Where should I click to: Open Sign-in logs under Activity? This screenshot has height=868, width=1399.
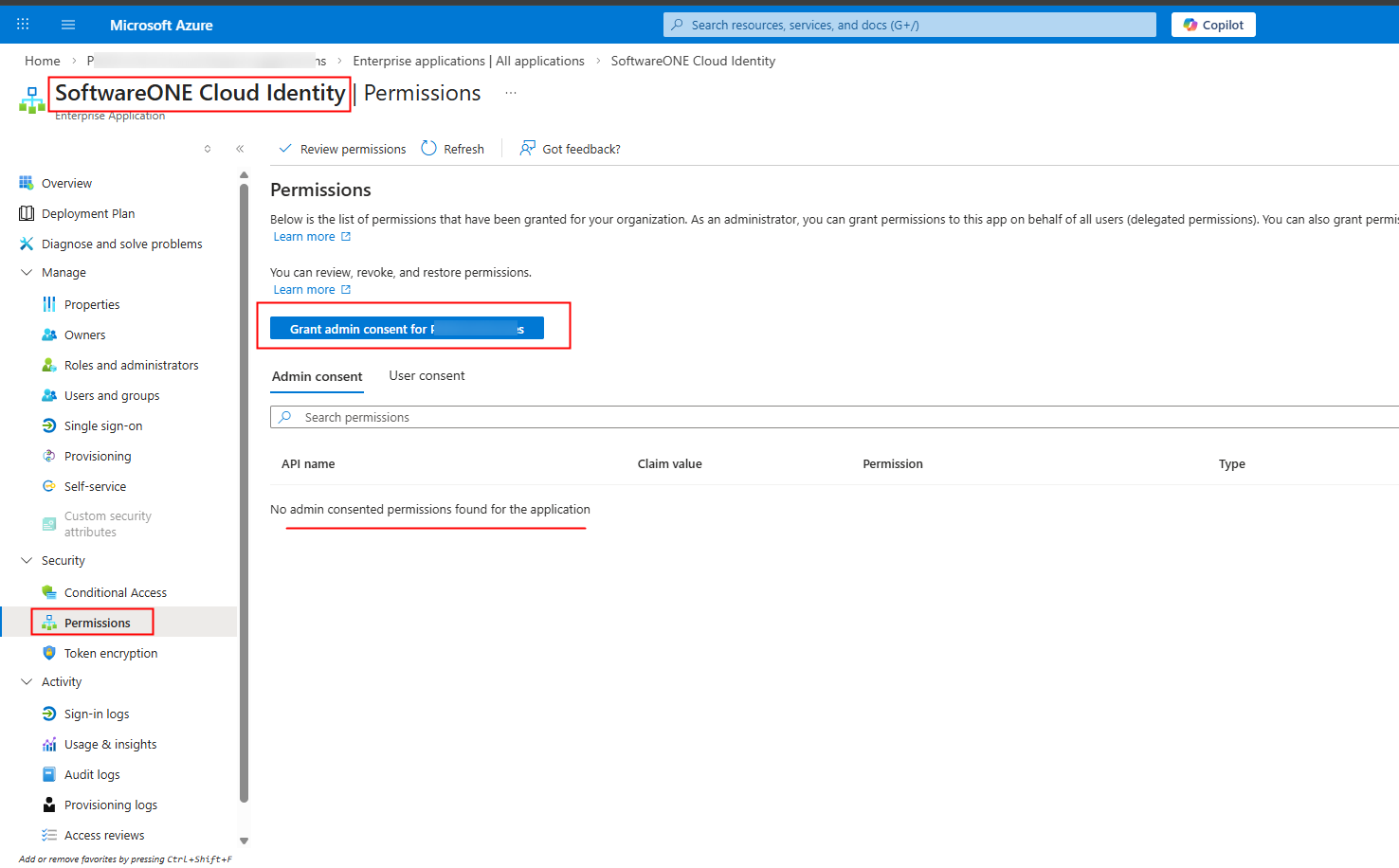[x=96, y=714]
